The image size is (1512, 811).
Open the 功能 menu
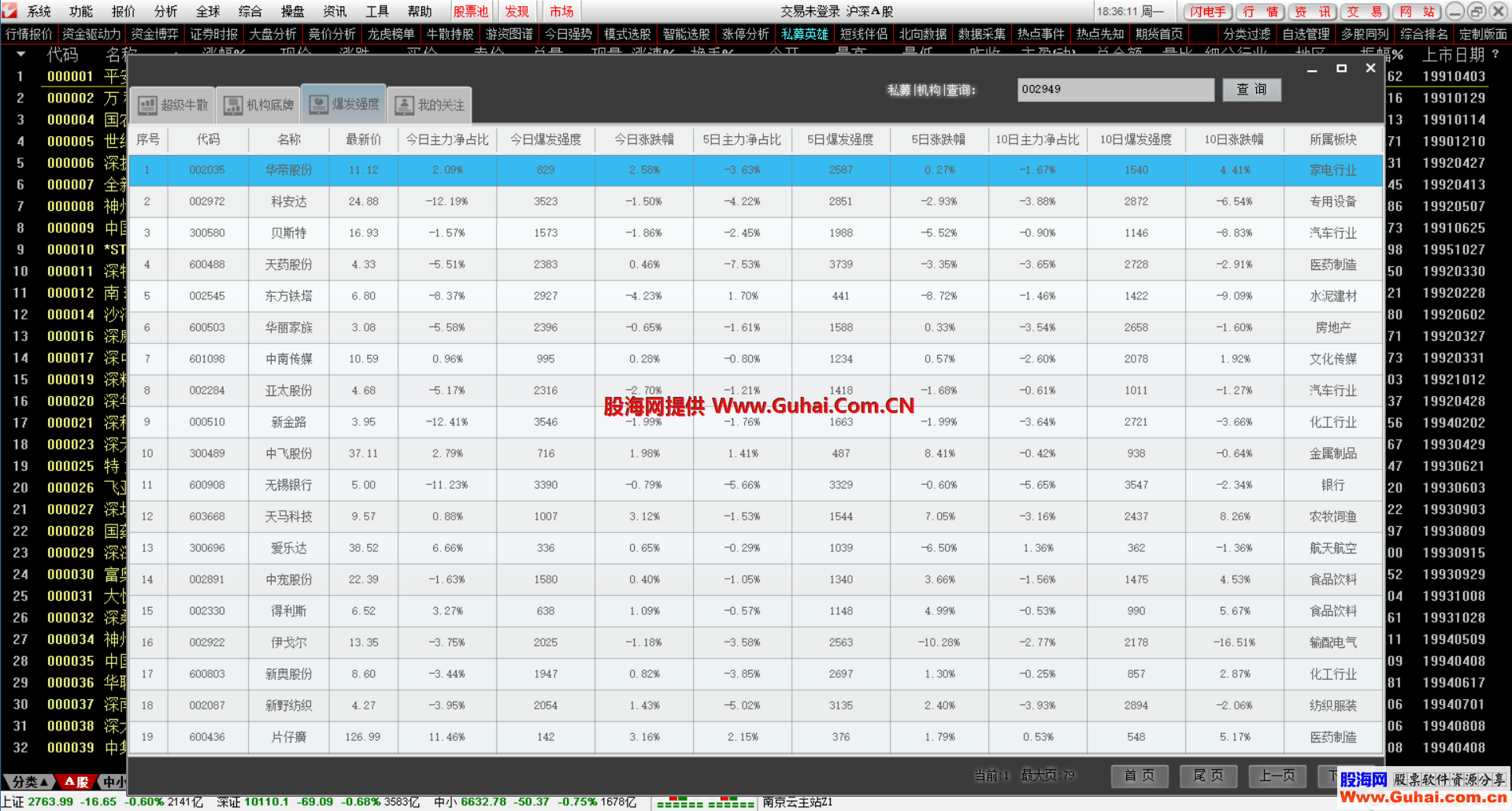81,11
